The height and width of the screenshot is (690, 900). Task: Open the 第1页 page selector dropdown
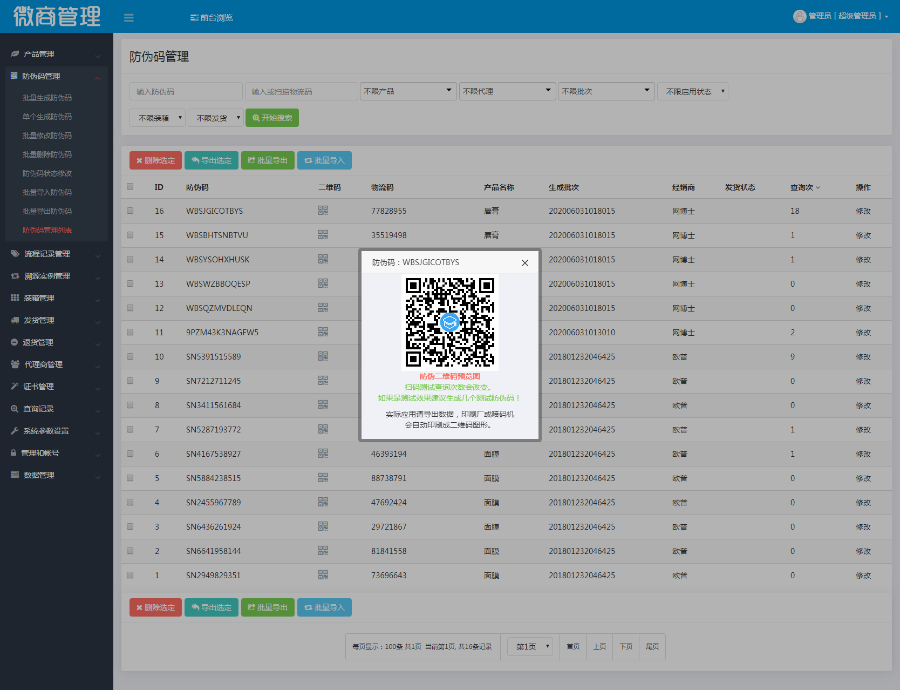[530, 646]
